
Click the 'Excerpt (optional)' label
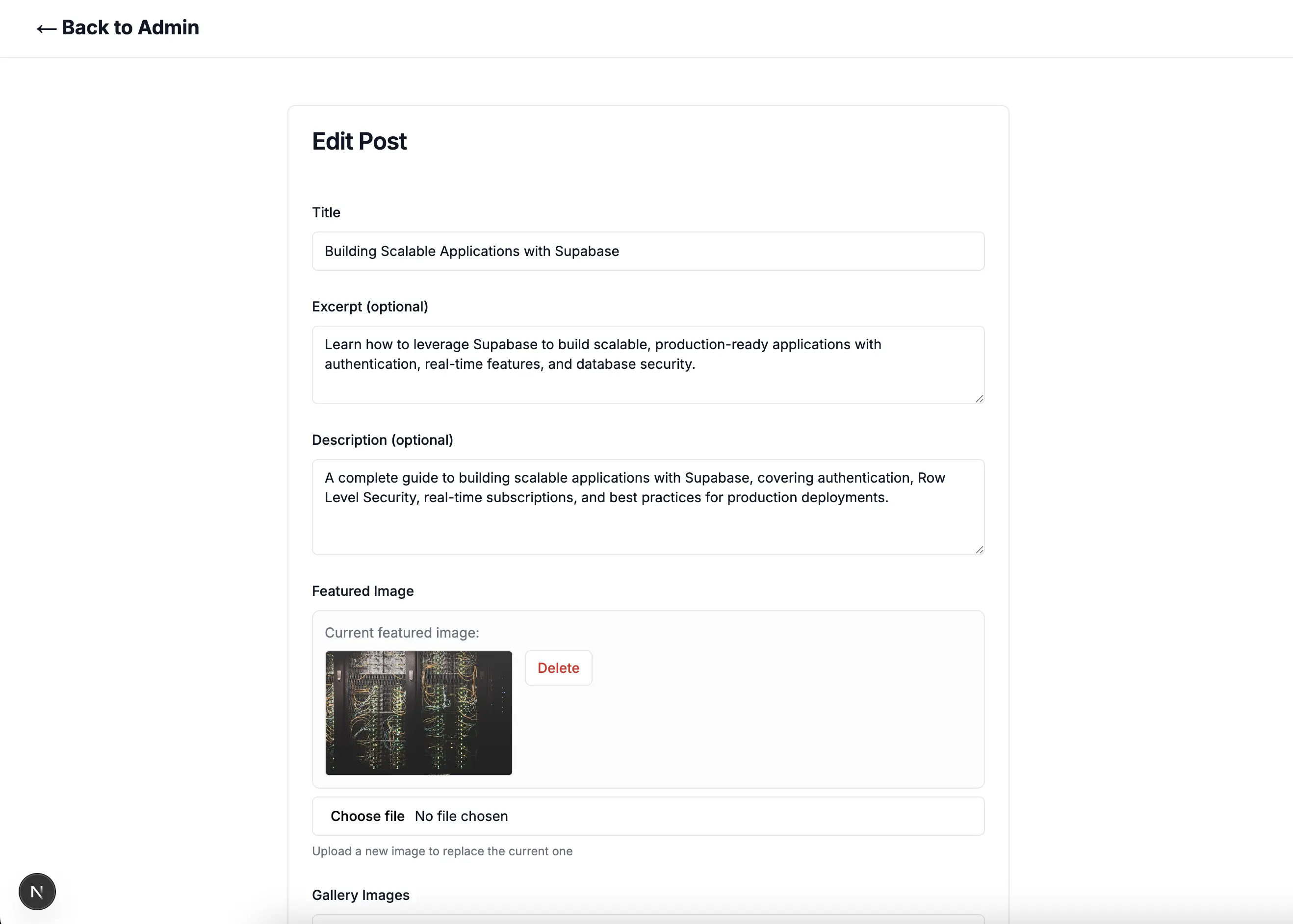tap(370, 306)
